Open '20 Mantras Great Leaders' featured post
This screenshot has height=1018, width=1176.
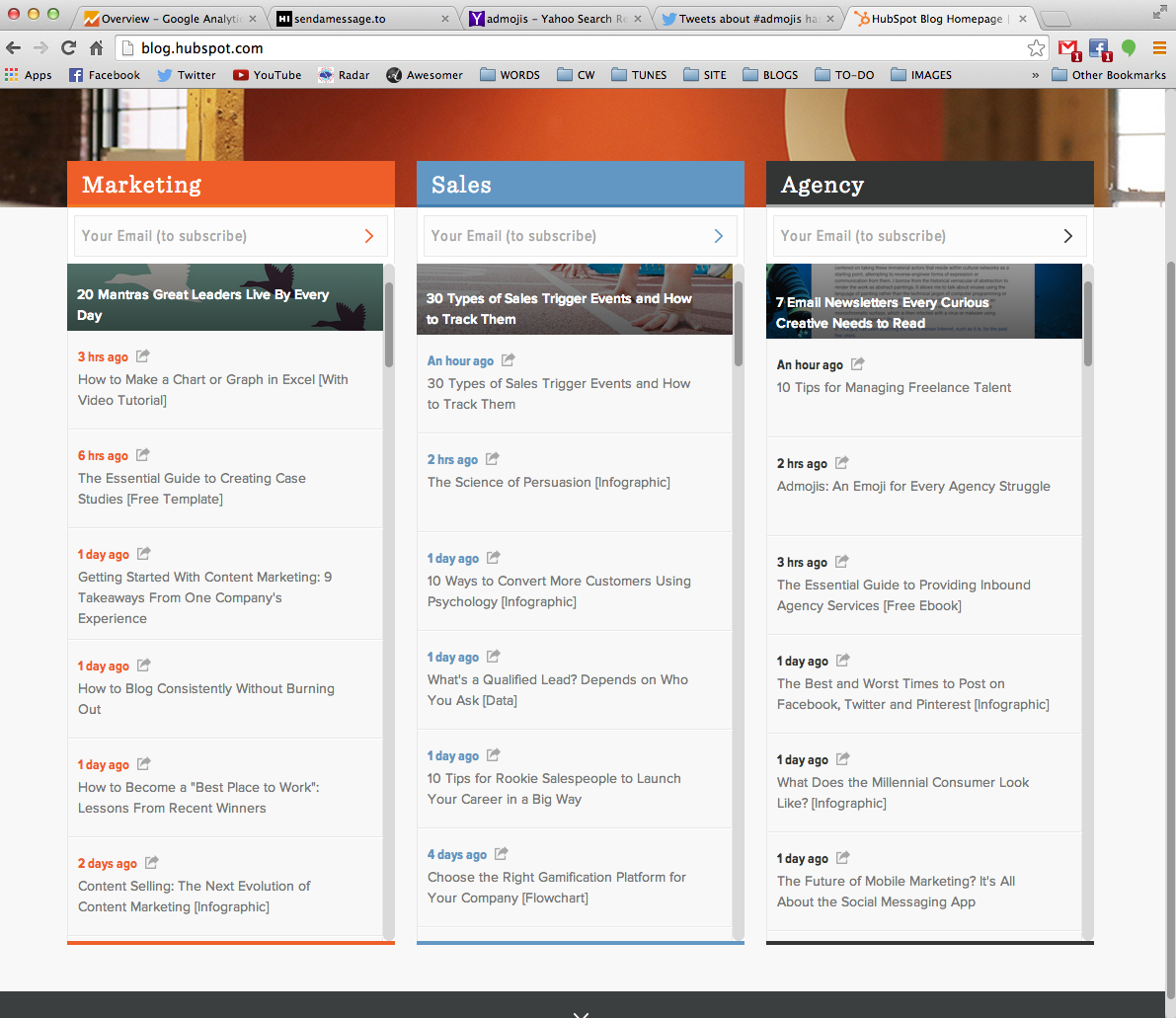225,297
